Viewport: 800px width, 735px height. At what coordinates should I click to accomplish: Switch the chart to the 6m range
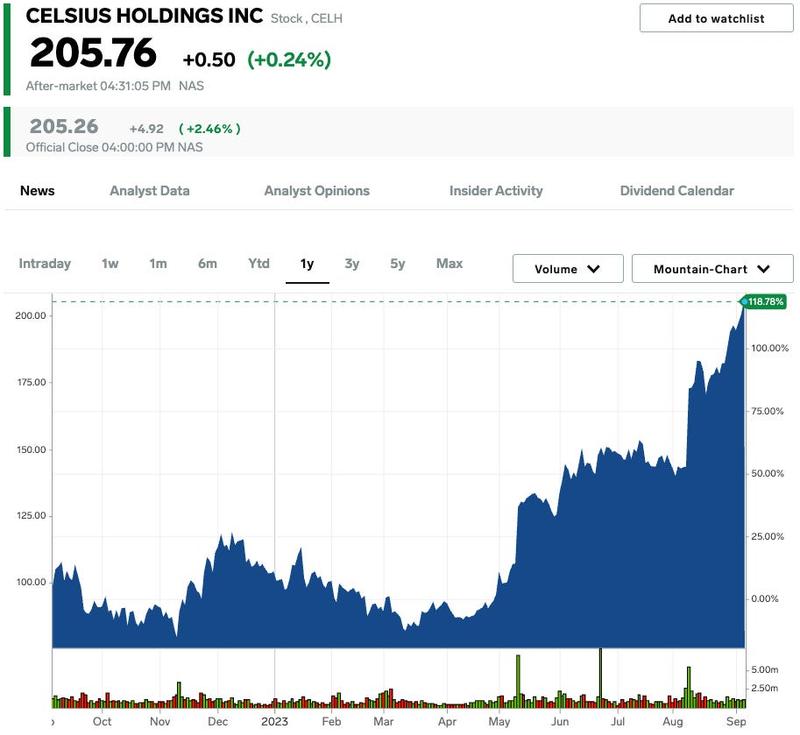coord(207,264)
